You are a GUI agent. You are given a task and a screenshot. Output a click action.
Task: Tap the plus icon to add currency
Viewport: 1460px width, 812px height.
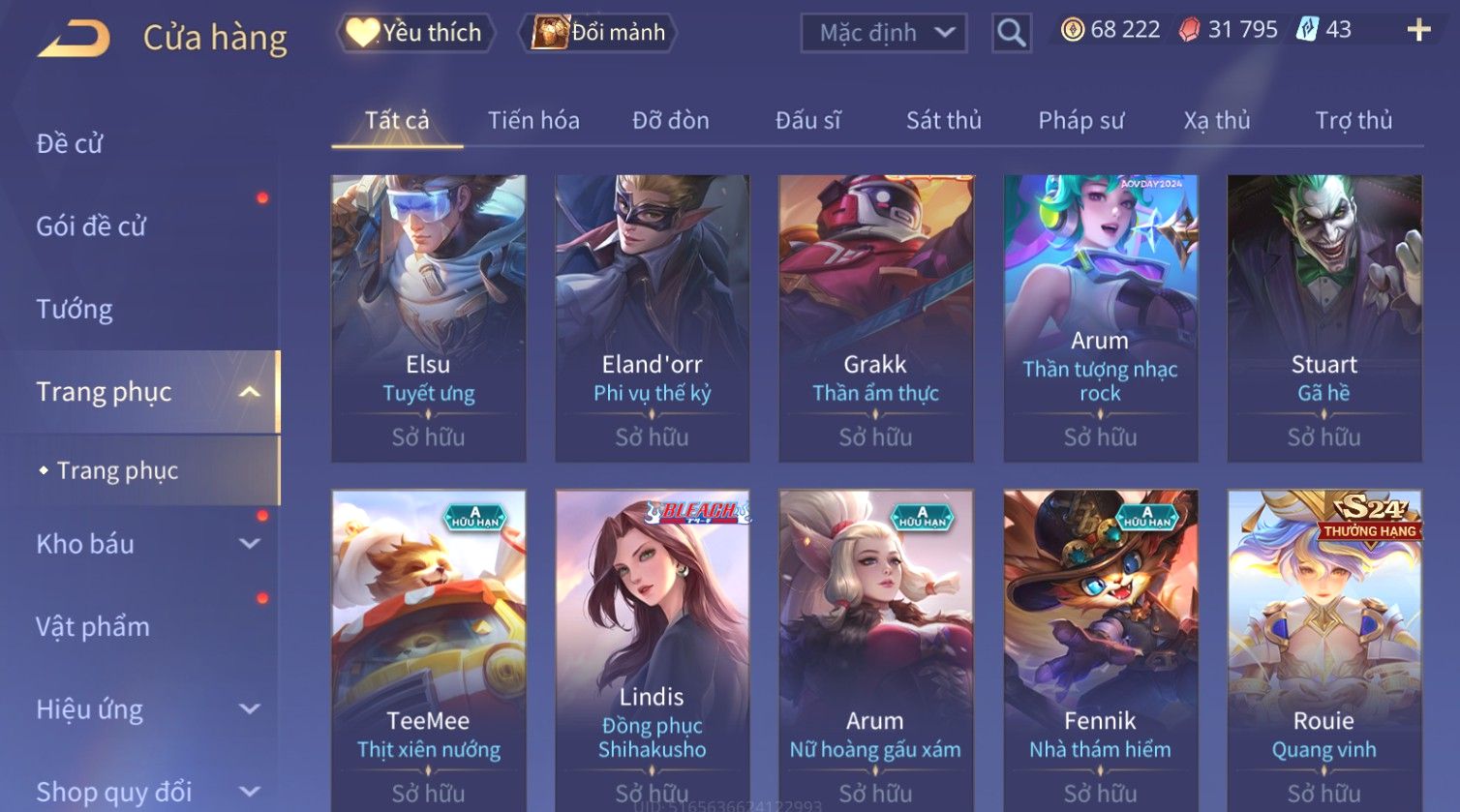tap(1418, 30)
